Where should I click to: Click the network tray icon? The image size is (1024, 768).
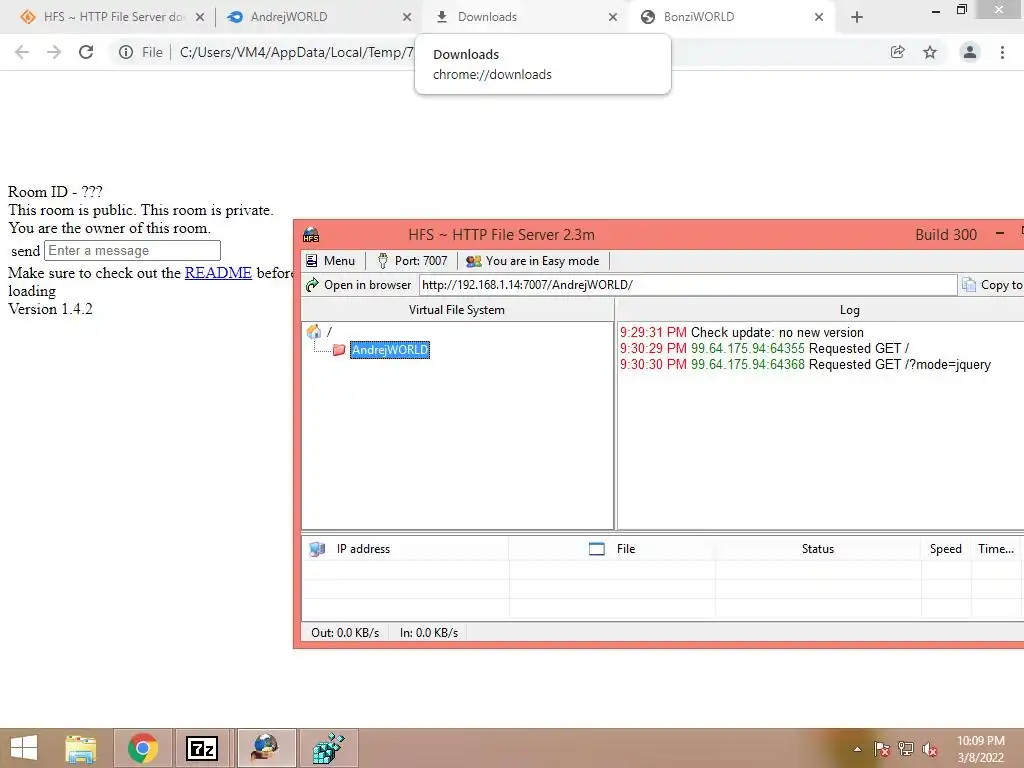tap(906, 749)
